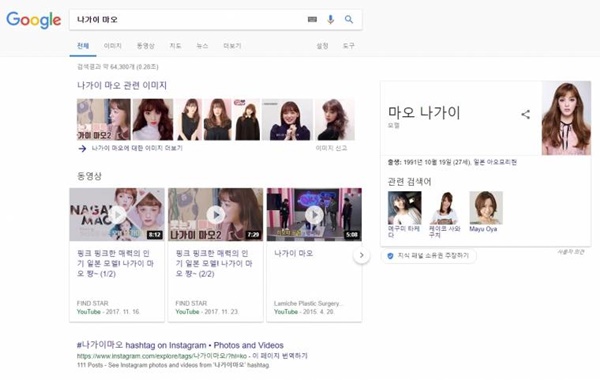Screen dimensions: 600x380
Task: Play the 7:29 나가이 마오2 video
Action: (216, 215)
